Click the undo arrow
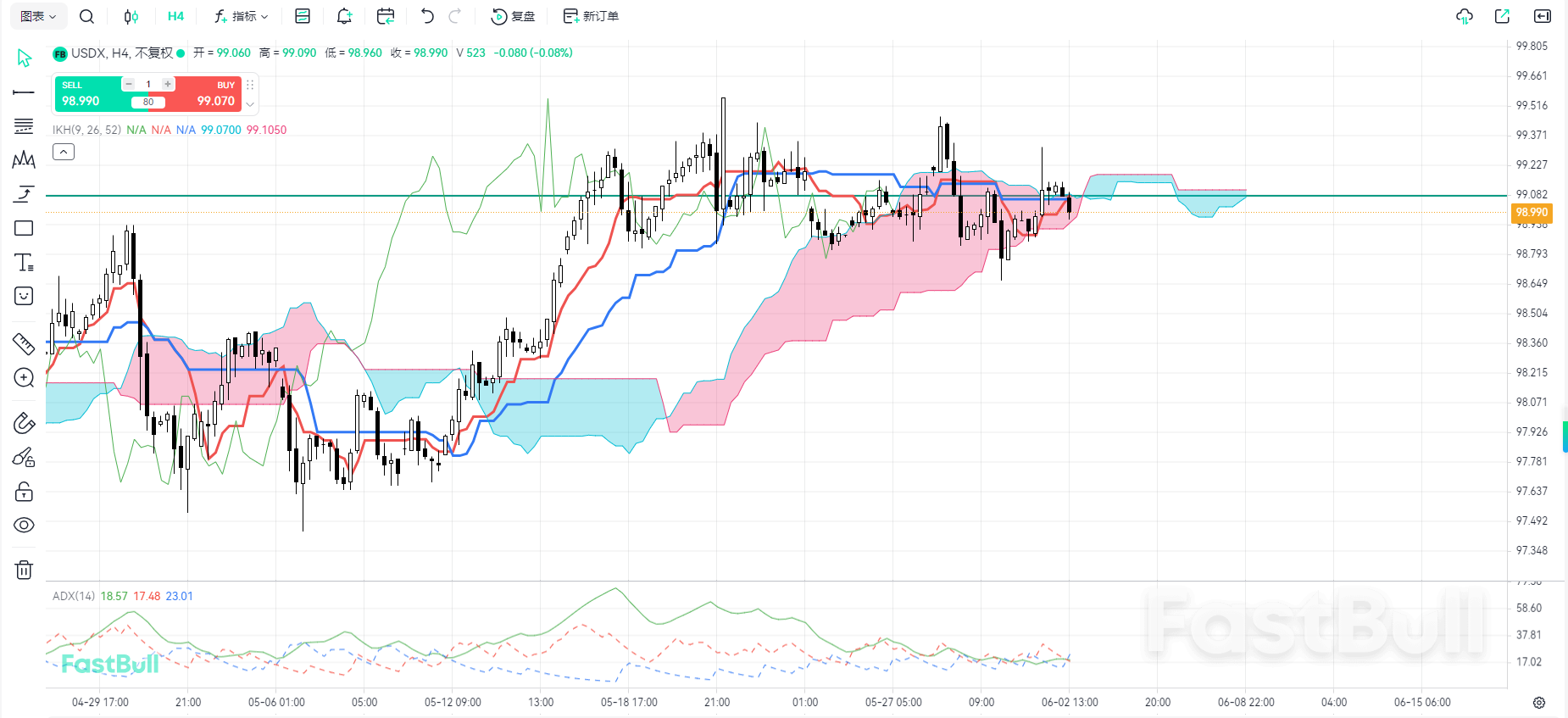Viewport: 1568px width, 718px height. point(427,16)
